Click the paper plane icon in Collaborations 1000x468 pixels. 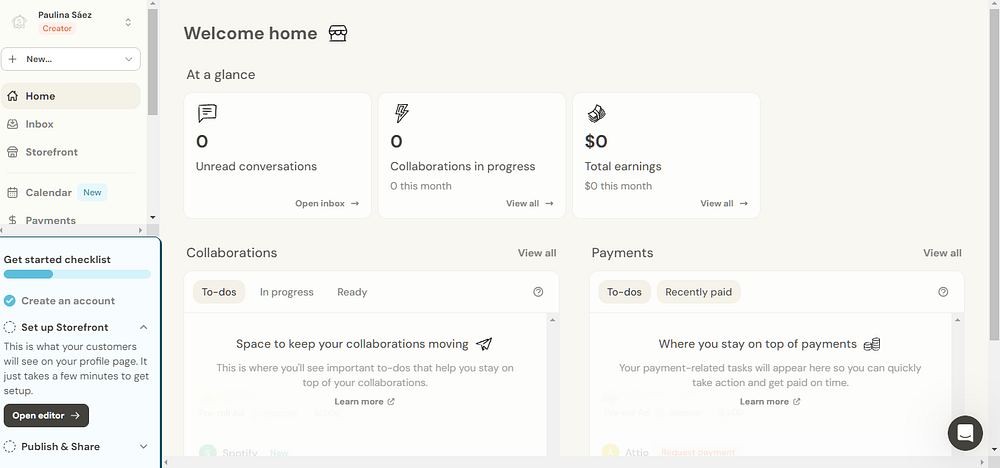coord(484,344)
